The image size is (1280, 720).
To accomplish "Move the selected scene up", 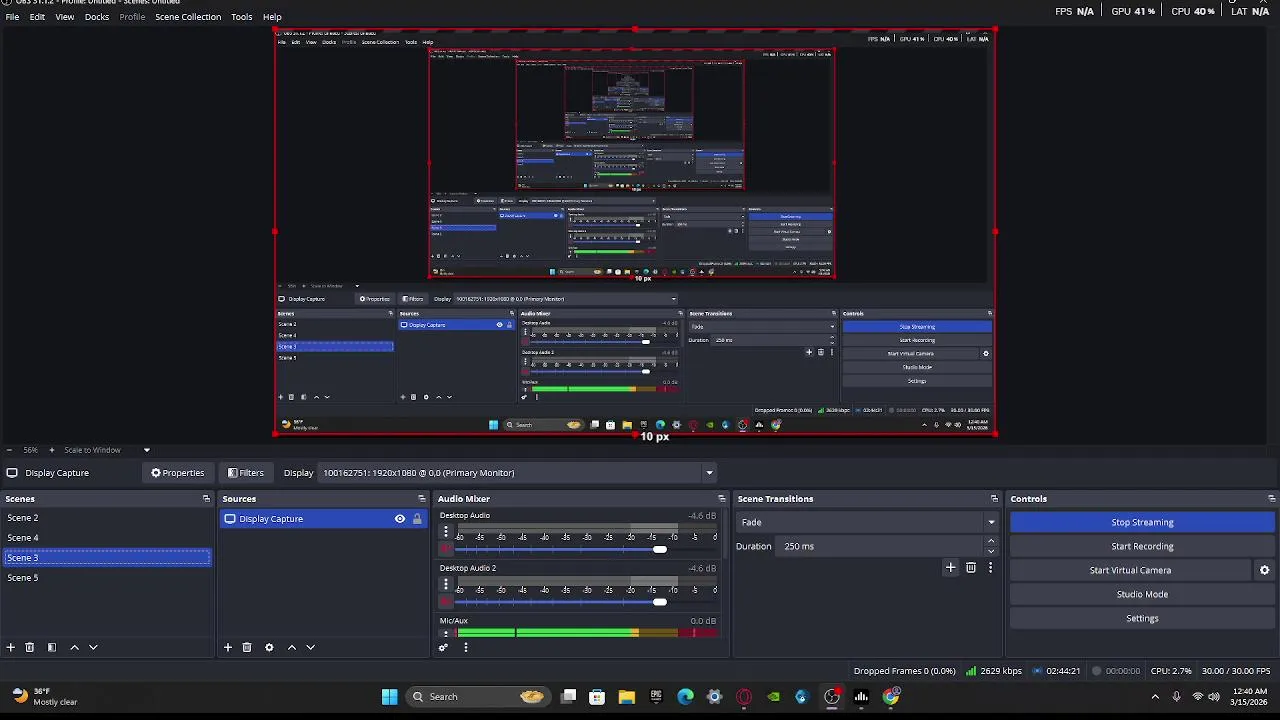I will (x=74, y=647).
